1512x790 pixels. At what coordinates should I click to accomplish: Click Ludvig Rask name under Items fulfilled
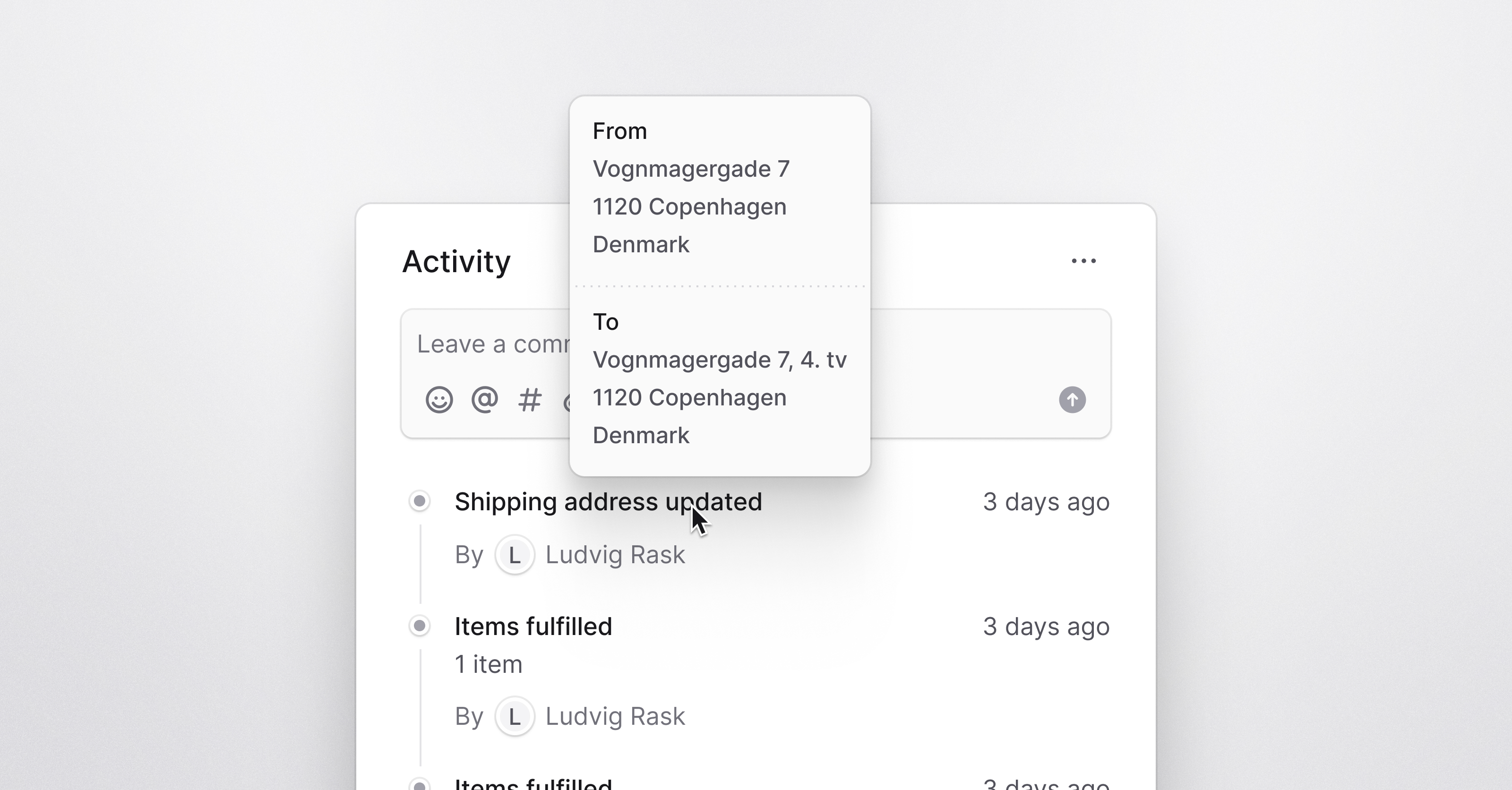pyautogui.click(x=615, y=716)
